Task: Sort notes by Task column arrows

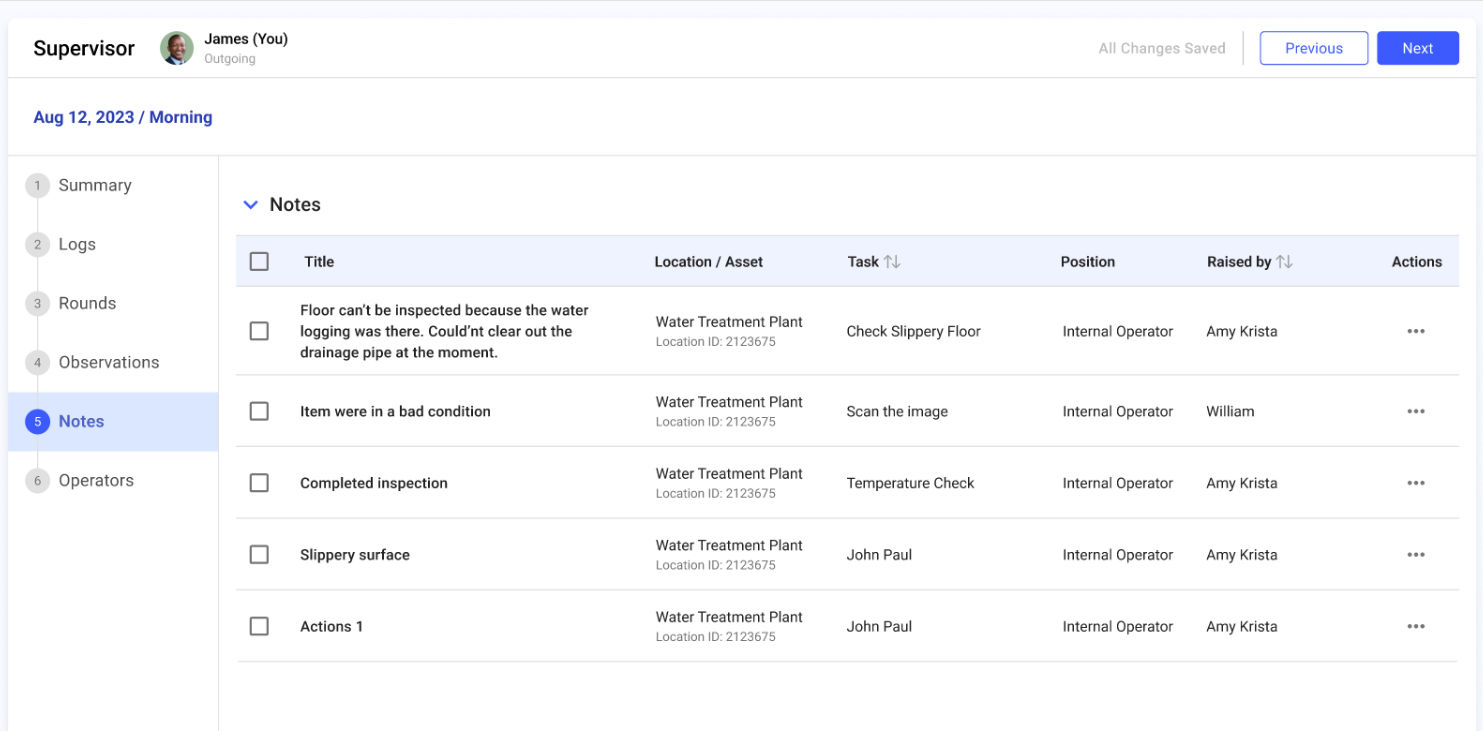Action: click(892, 262)
